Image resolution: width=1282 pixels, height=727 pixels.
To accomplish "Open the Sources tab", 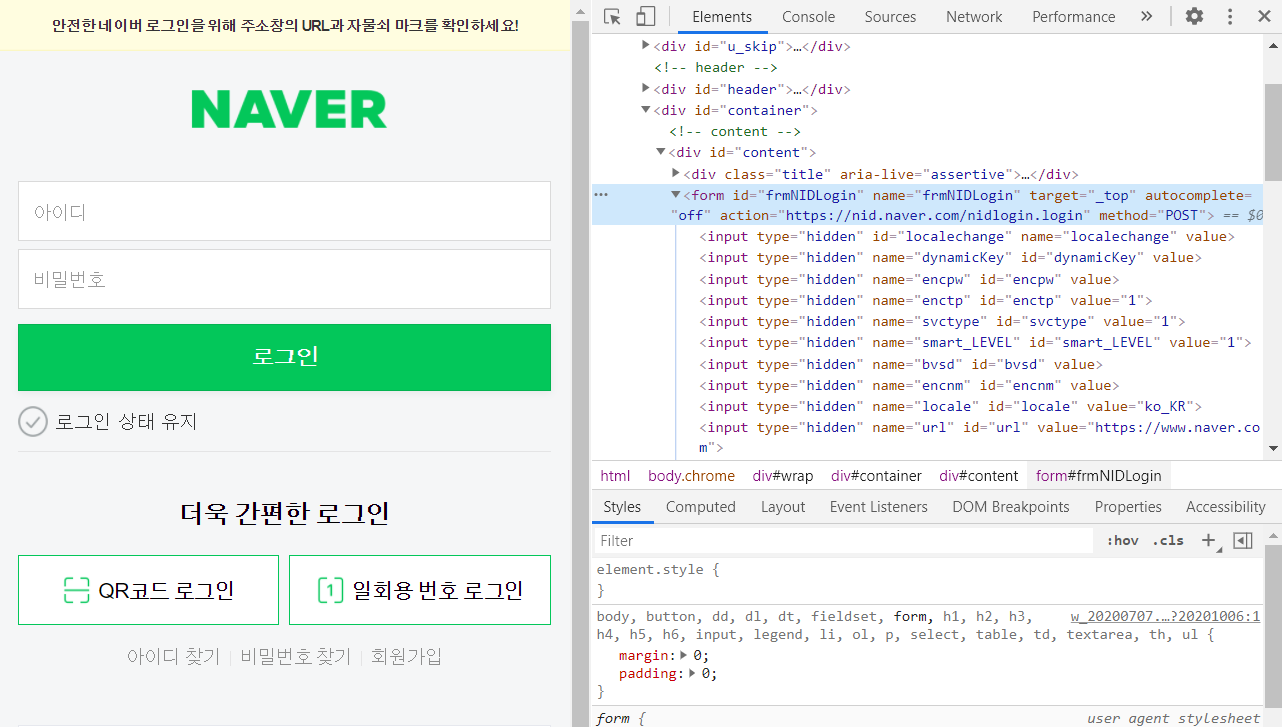I will coord(890,16).
